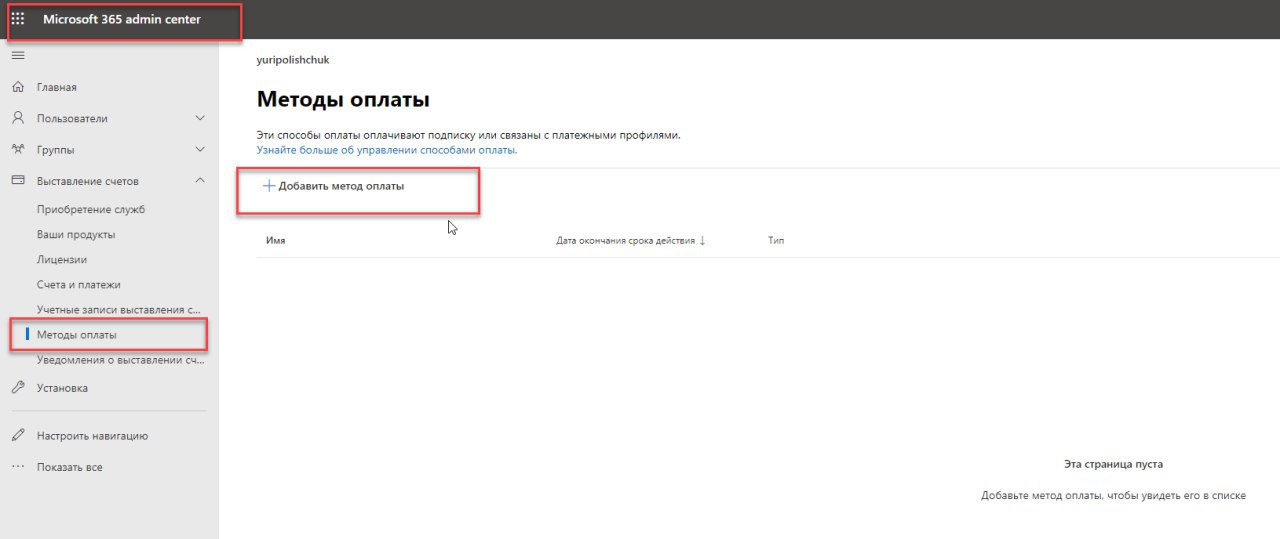Click Настроить навигацию label

[x=93, y=436]
